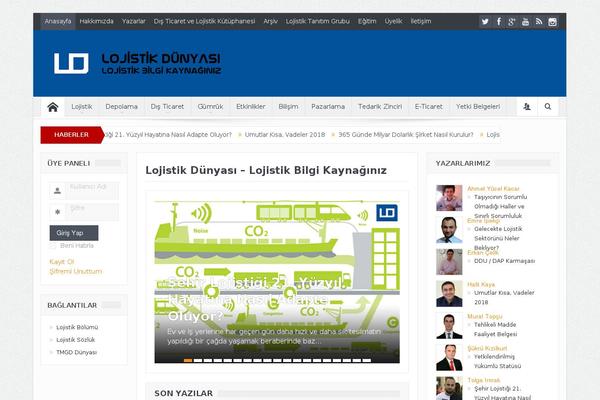Select the Depolama category tab

click(121, 107)
